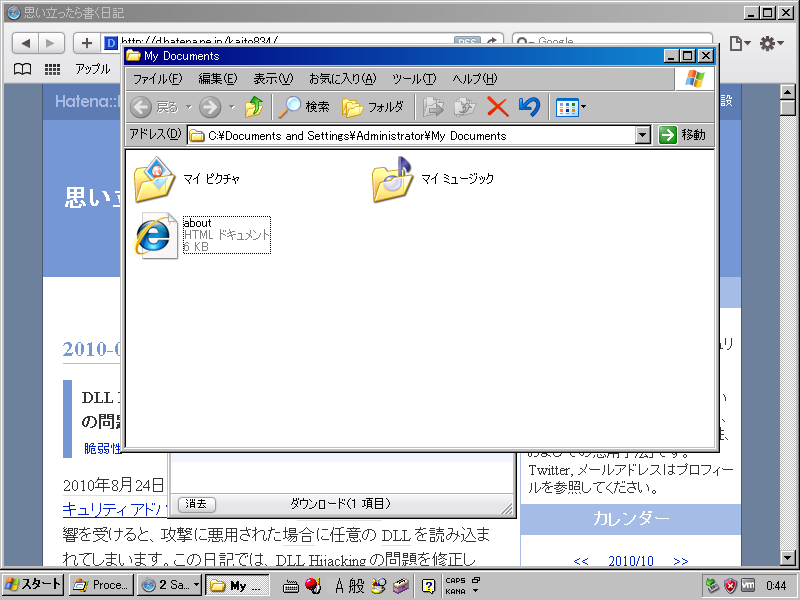Click the red Delete X icon
800x600 pixels.
point(497,107)
